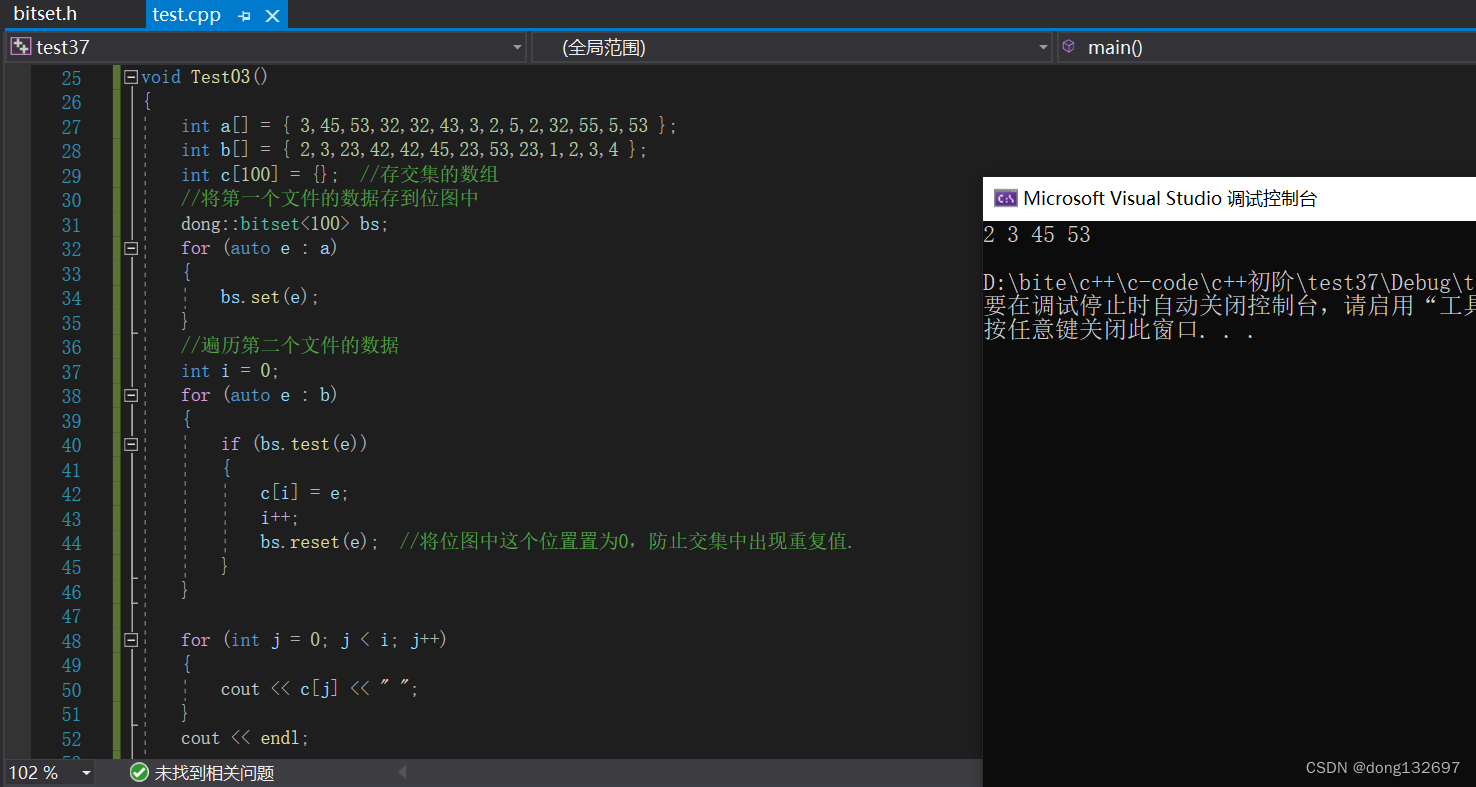Click the cube icon beside main()

pyautogui.click(x=1069, y=46)
